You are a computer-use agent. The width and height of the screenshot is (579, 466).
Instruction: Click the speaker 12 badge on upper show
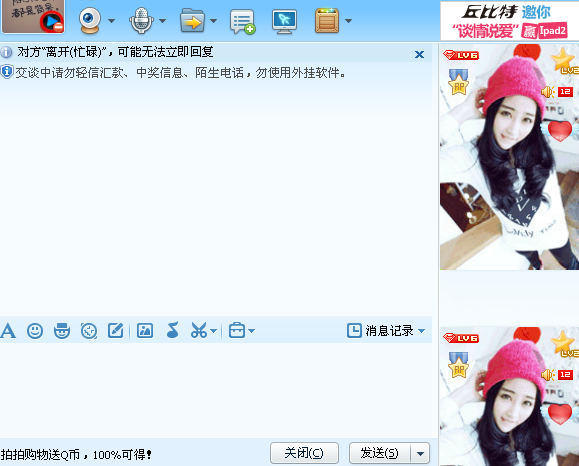[x=557, y=92]
